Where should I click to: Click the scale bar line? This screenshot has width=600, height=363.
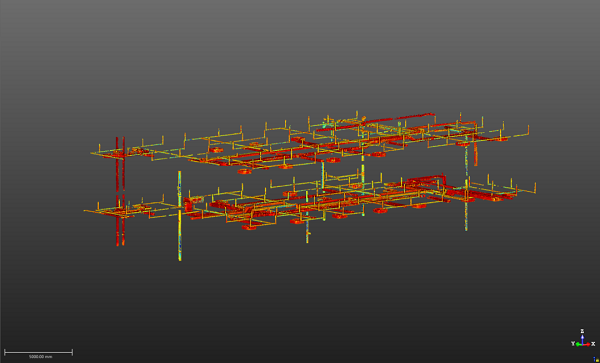tap(38, 352)
